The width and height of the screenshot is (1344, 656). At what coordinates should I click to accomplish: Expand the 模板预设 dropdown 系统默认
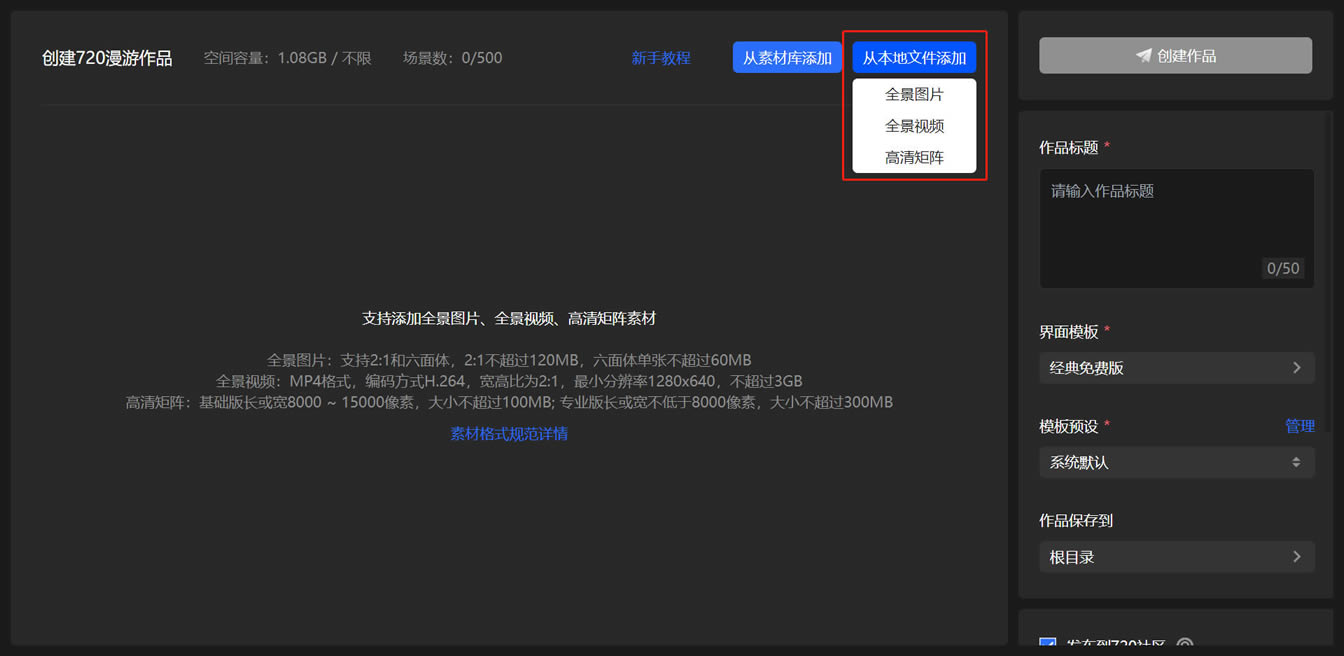coord(1176,462)
